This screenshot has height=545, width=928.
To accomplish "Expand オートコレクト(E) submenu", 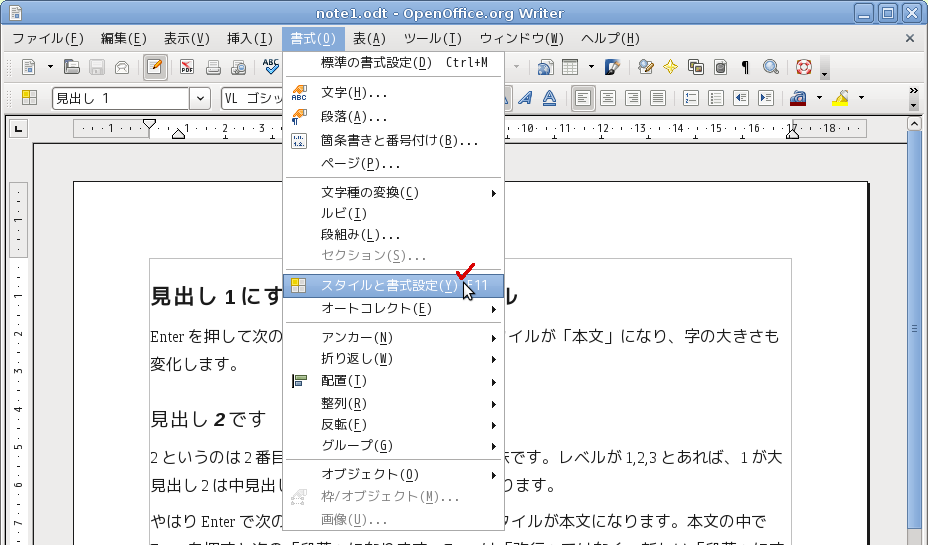I will (394, 309).
